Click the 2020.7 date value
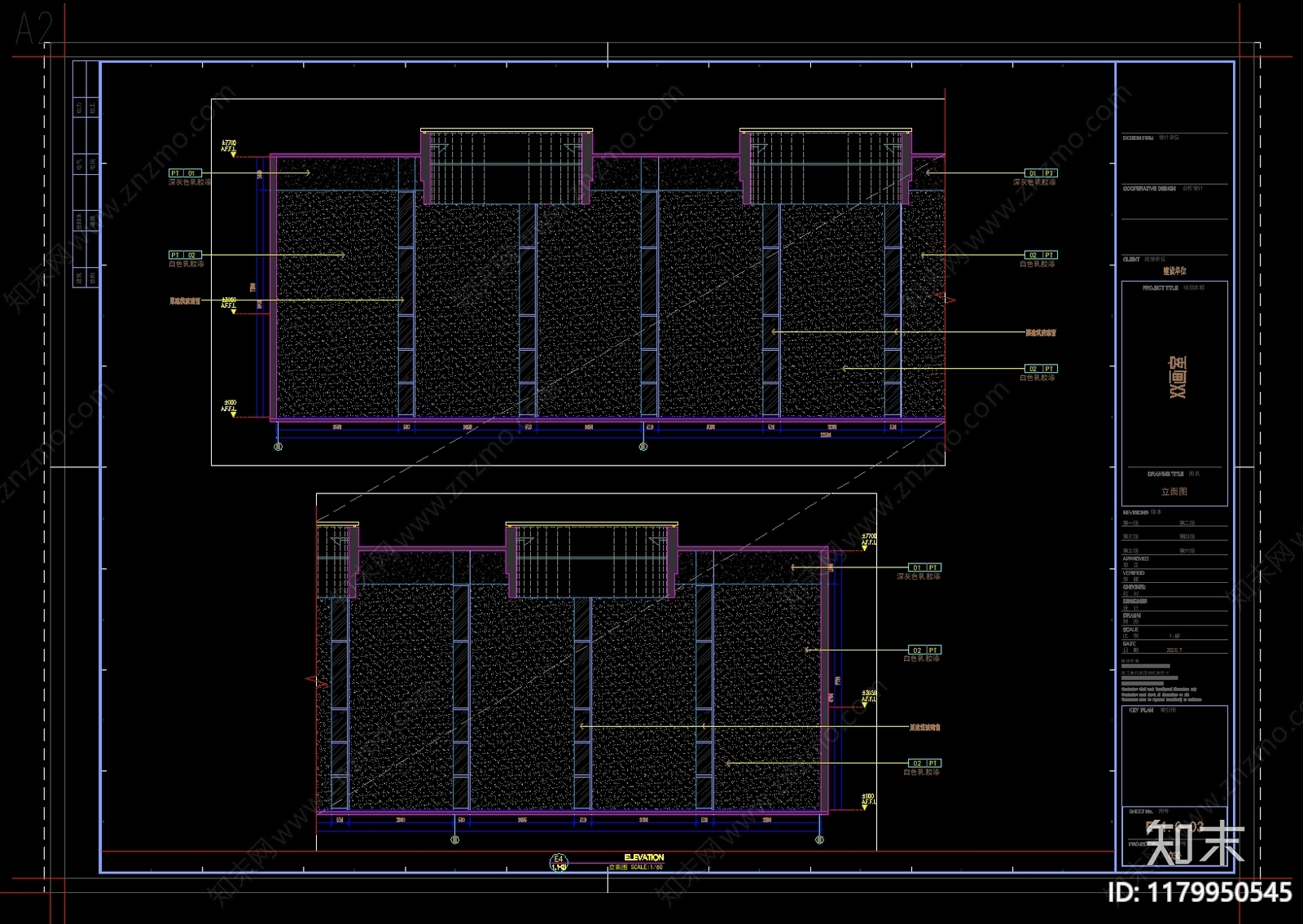 click(1174, 651)
